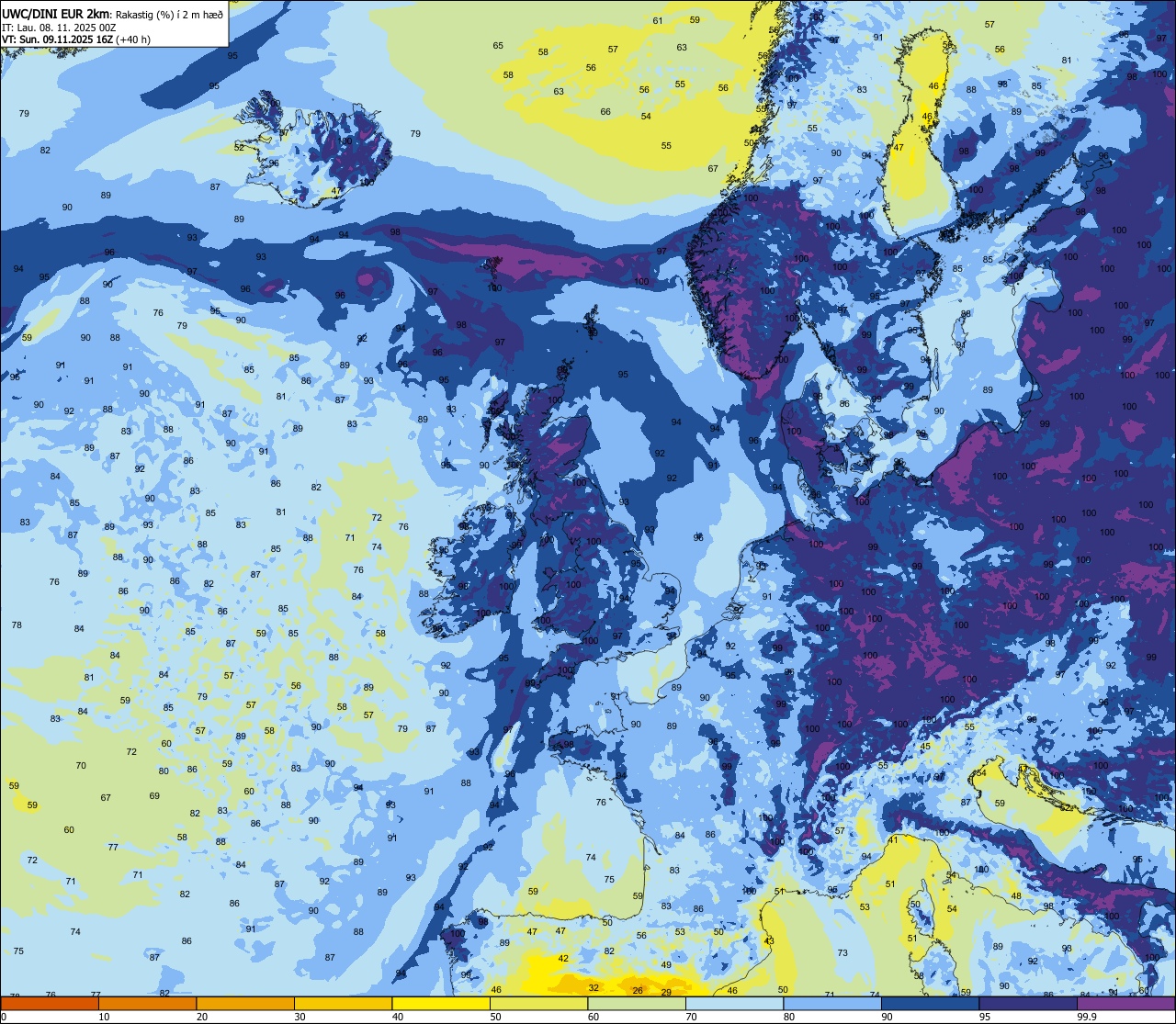Click the 10–20 orange legend segment

pyautogui.click(x=147, y=1003)
